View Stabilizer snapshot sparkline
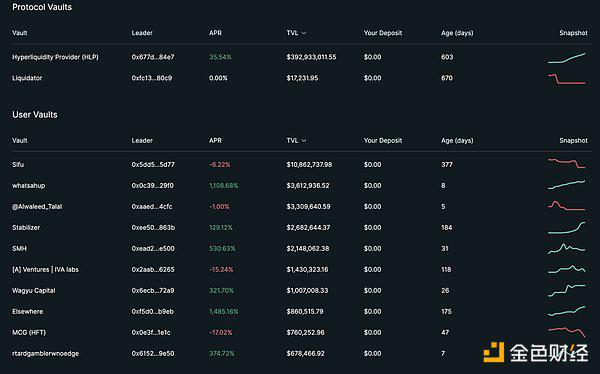The width and height of the screenshot is (600, 374). point(566,227)
